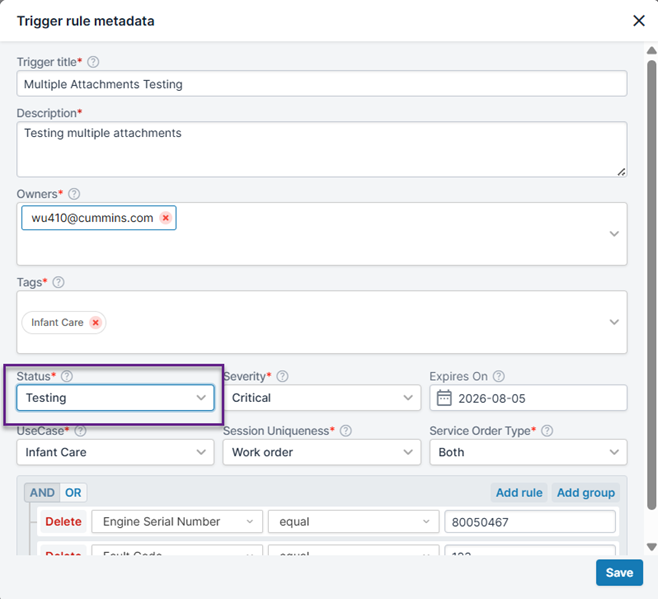Click help icon beside Tags label

coord(58,282)
